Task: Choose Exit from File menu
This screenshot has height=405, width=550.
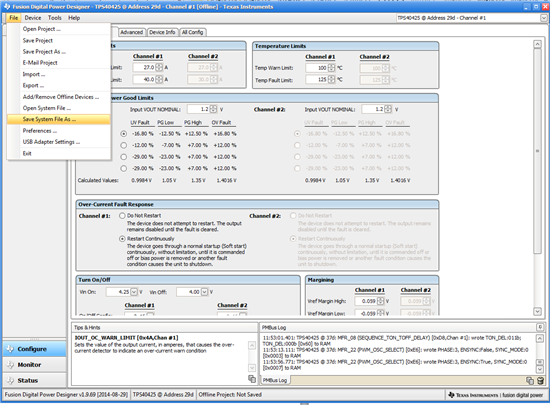Action: tap(59, 154)
